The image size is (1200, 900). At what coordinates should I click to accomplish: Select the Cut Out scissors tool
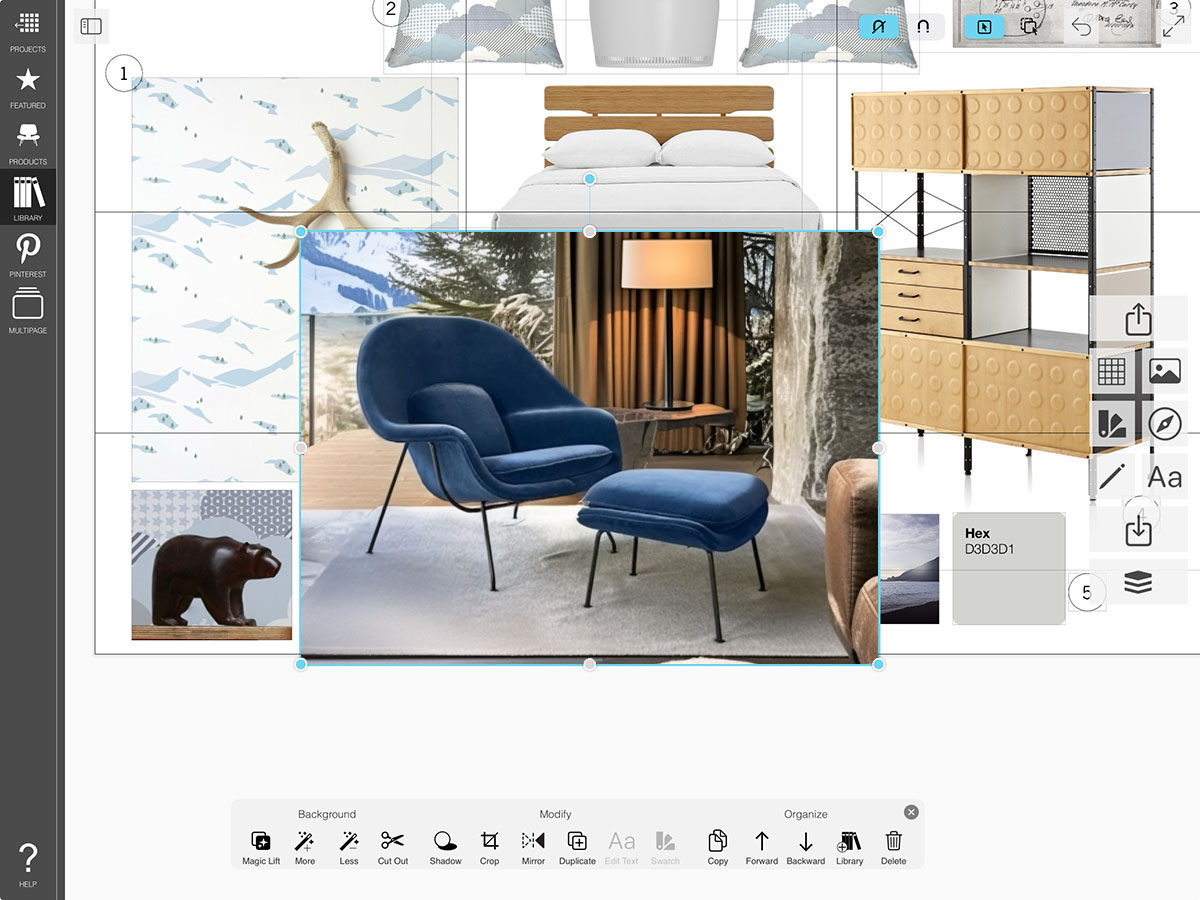[x=392, y=847]
